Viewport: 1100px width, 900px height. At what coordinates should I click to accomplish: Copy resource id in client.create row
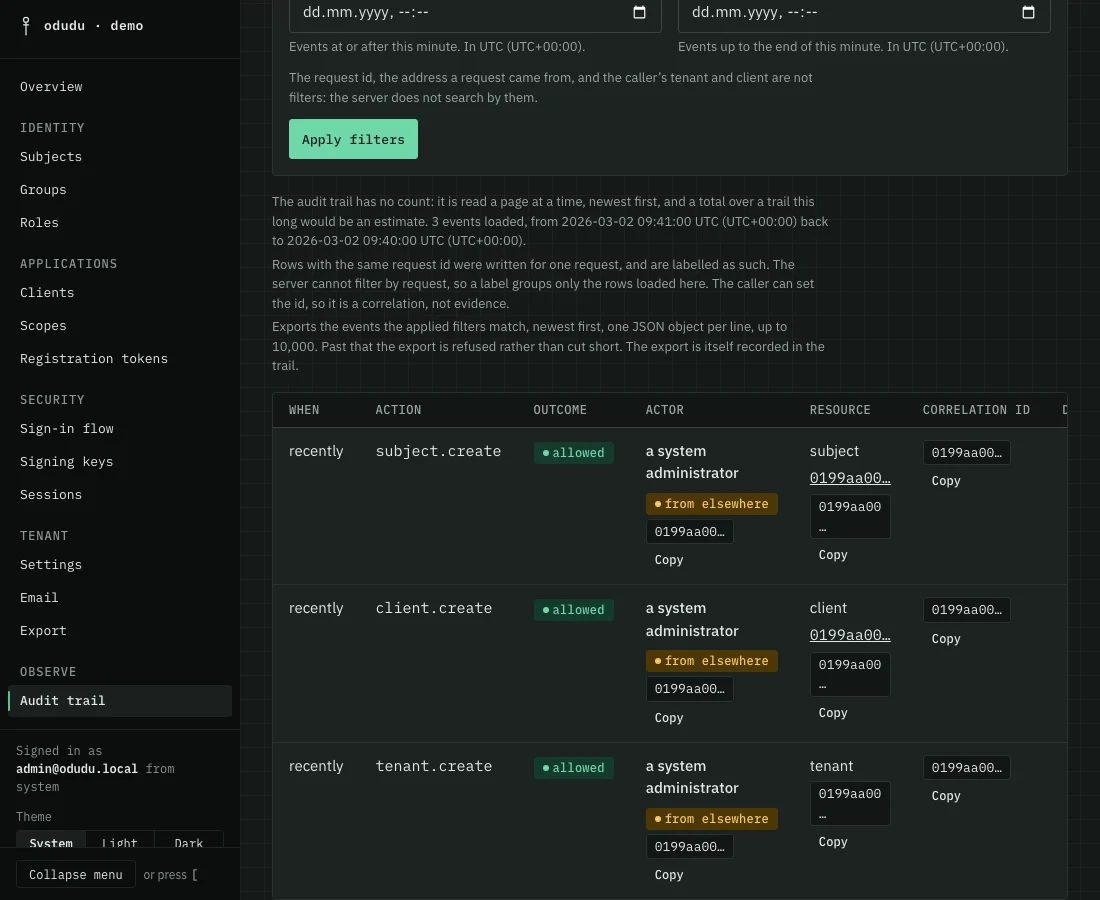[x=833, y=713]
